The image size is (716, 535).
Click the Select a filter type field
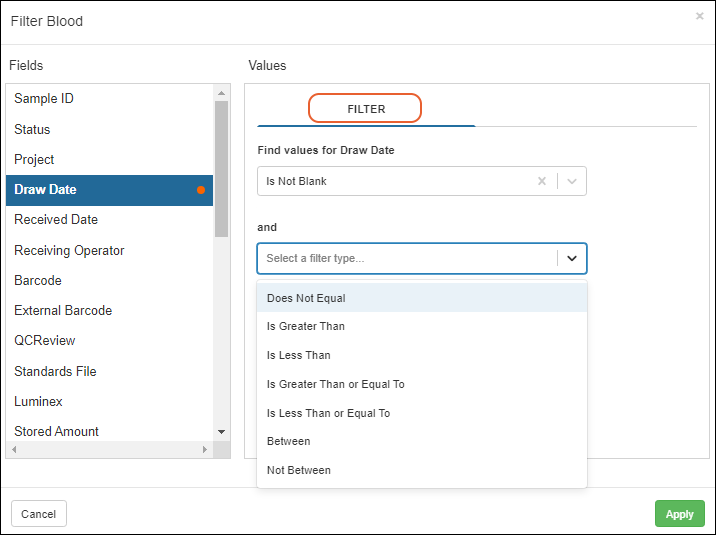[405, 258]
